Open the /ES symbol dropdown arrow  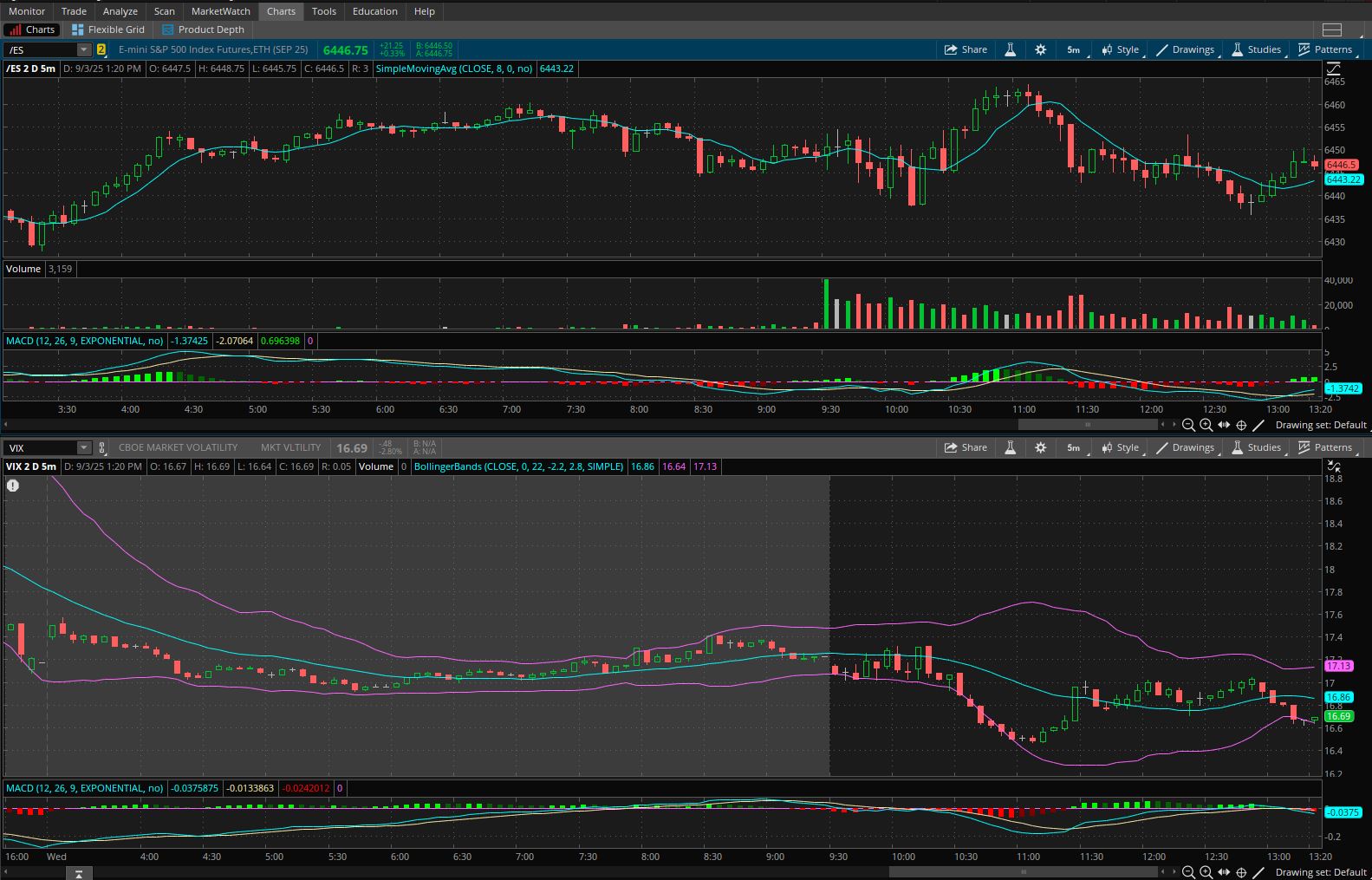[84, 50]
